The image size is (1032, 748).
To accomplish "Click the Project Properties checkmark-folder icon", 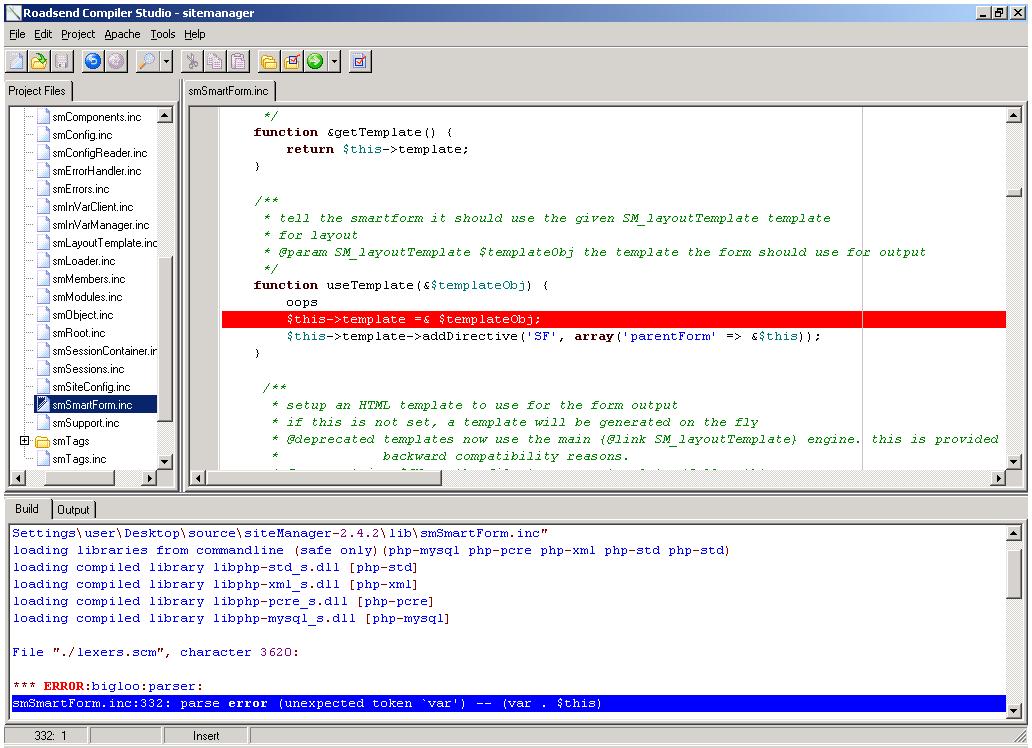I will [x=292, y=61].
